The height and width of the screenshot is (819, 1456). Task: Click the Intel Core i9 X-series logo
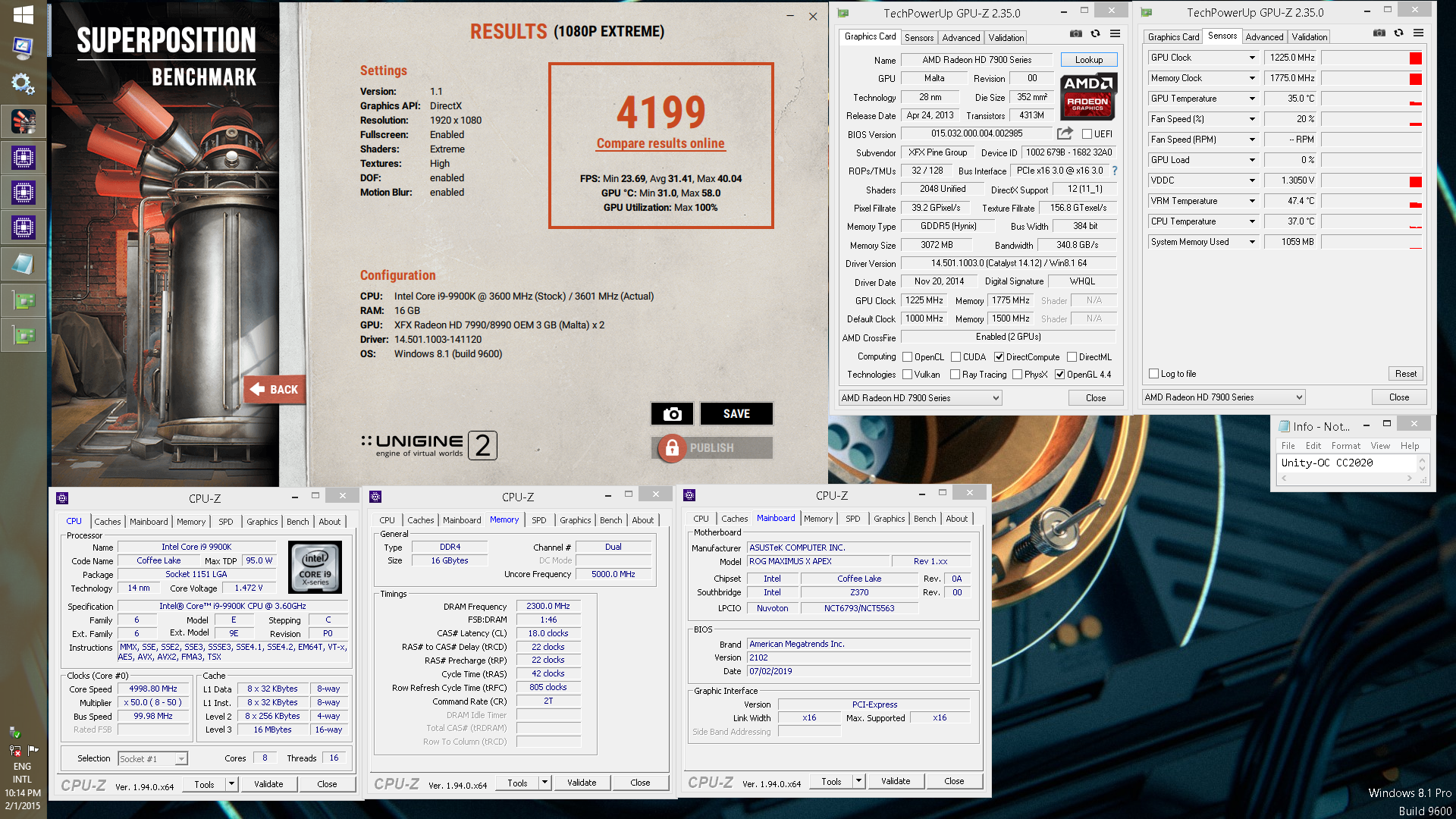click(x=315, y=567)
